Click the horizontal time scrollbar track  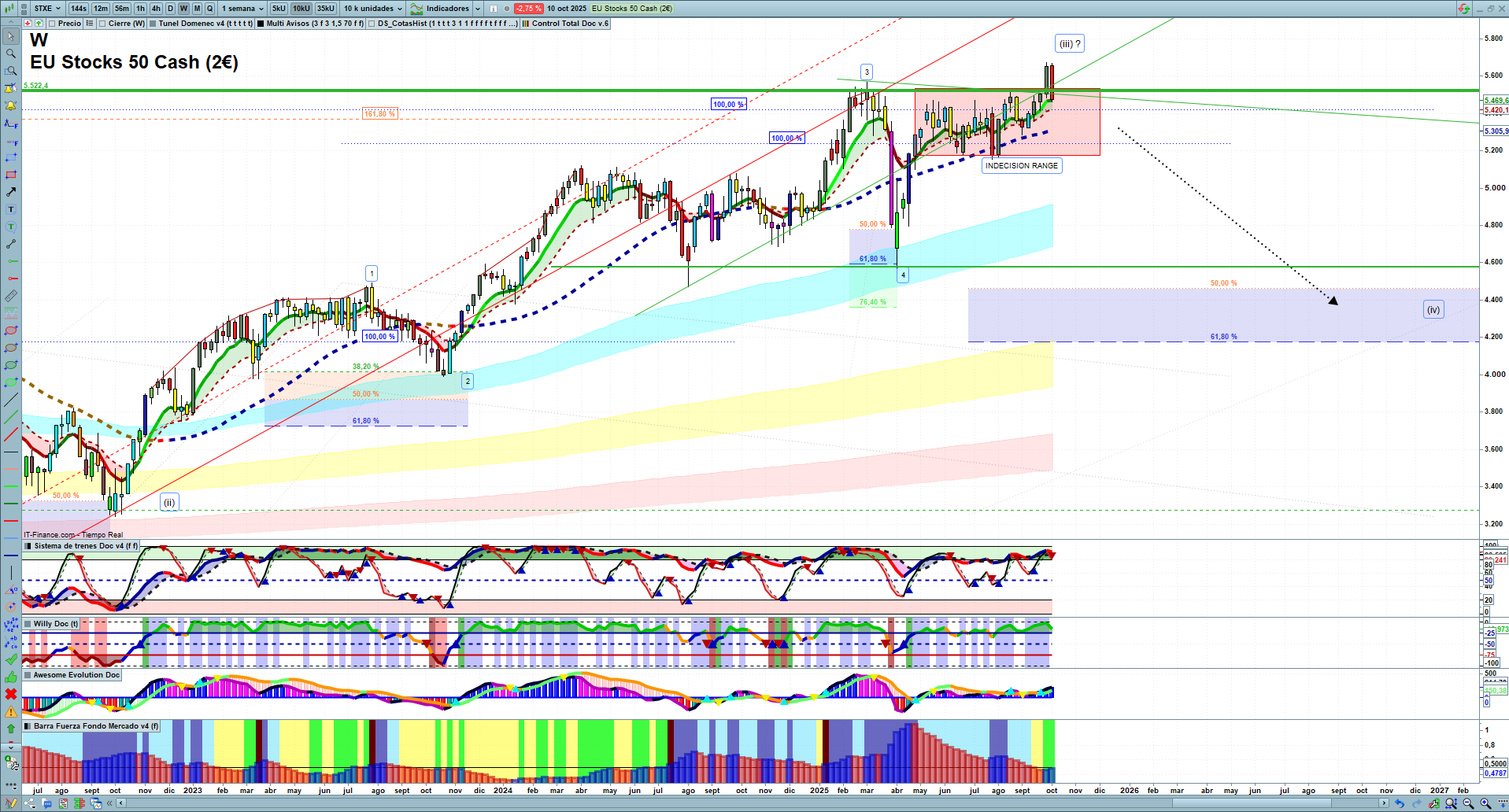(752, 803)
